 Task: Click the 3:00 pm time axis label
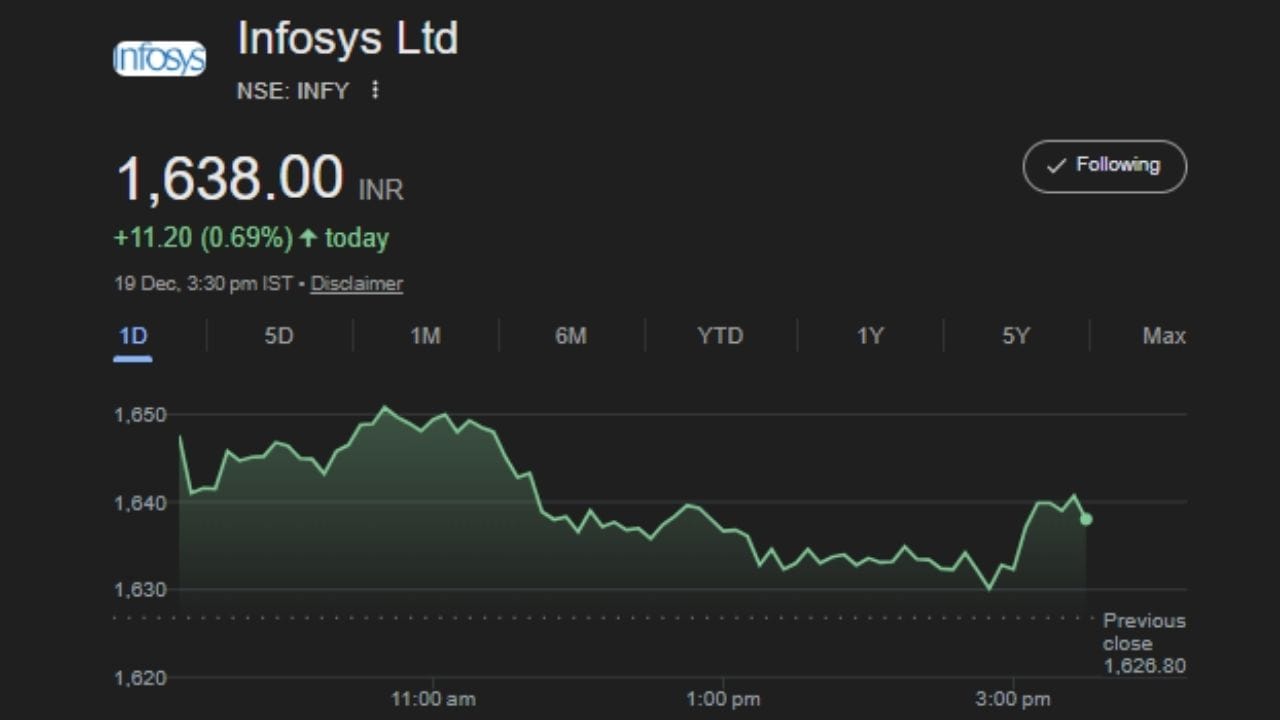point(1013,699)
